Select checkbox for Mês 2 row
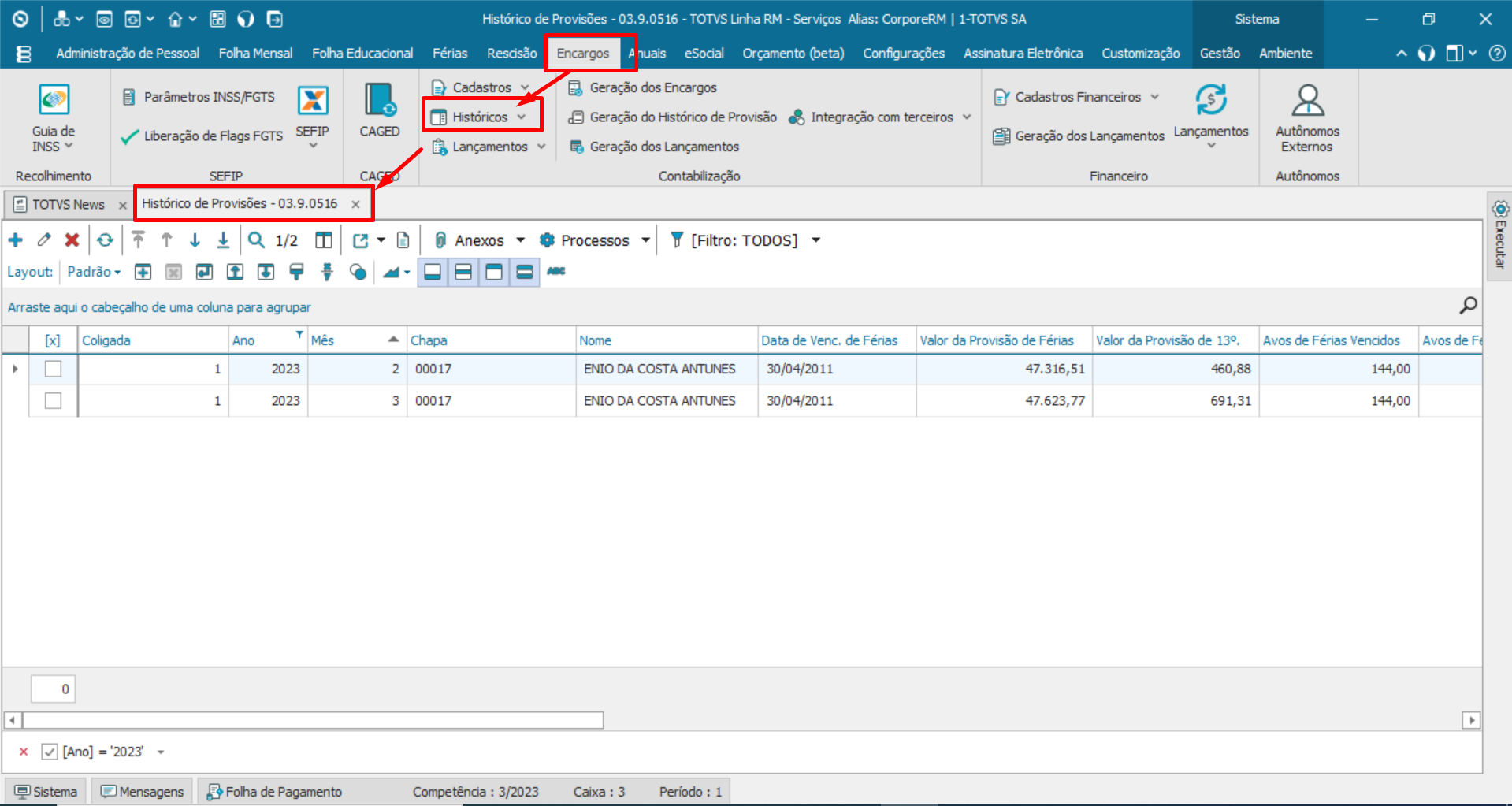1512x806 pixels. click(53, 369)
